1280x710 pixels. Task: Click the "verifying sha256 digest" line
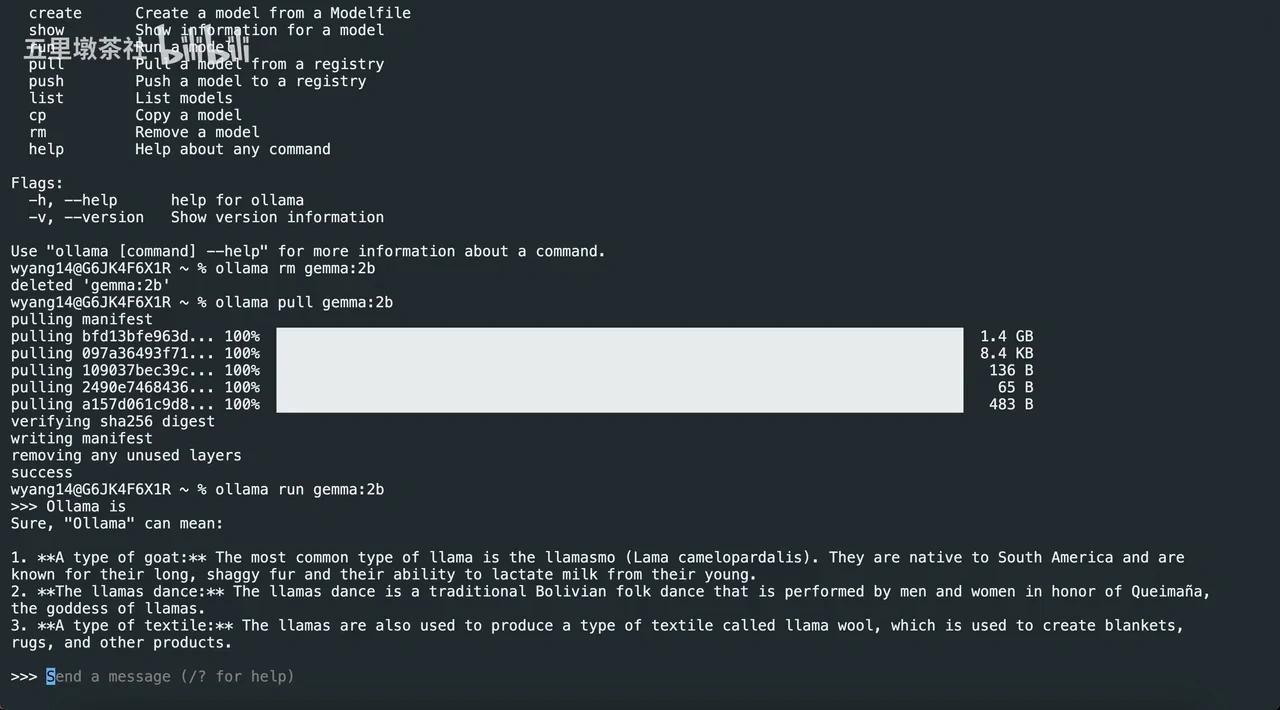click(x=113, y=422)
